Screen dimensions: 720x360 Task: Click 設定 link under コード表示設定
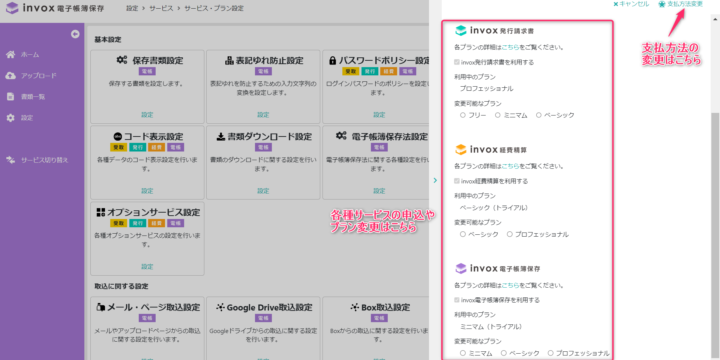[147, 191]
